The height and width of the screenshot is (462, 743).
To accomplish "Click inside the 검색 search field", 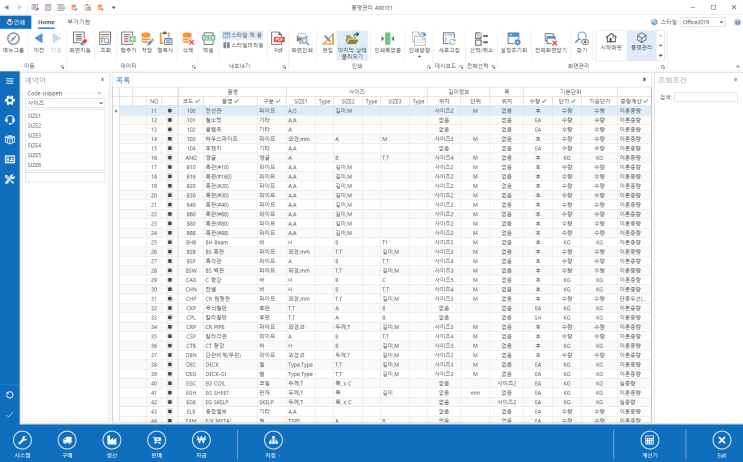I will 706,97.
